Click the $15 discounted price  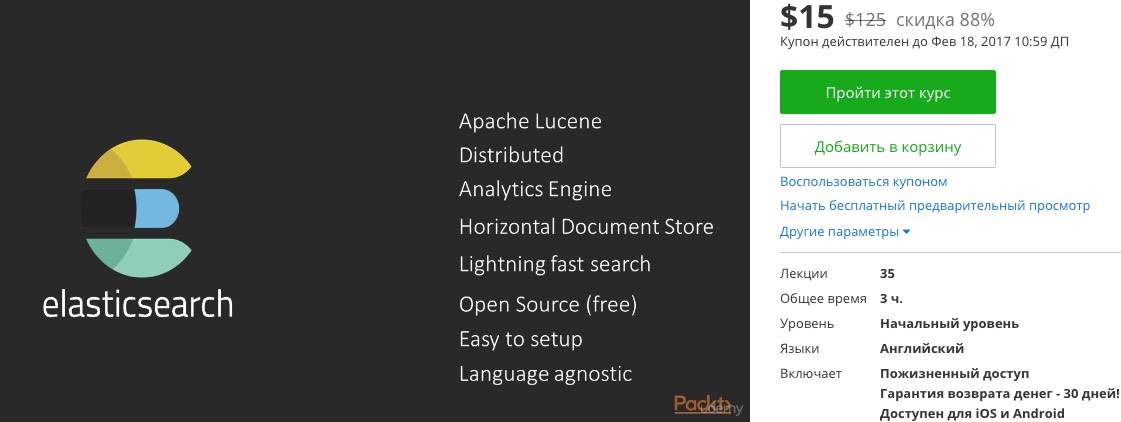[806, 18]
